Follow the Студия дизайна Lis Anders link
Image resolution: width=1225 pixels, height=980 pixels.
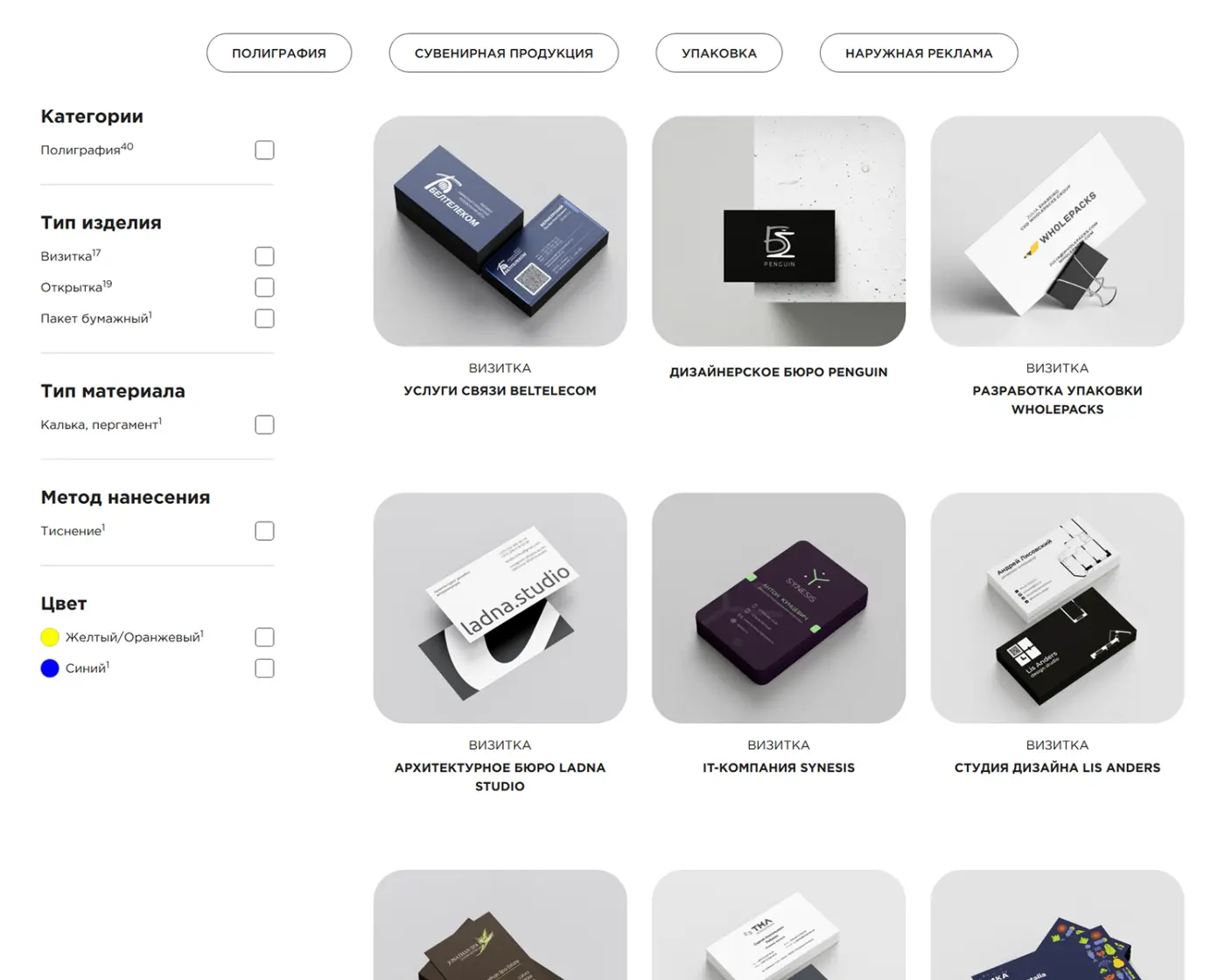pyautogui.click(x=1057, y=767)
